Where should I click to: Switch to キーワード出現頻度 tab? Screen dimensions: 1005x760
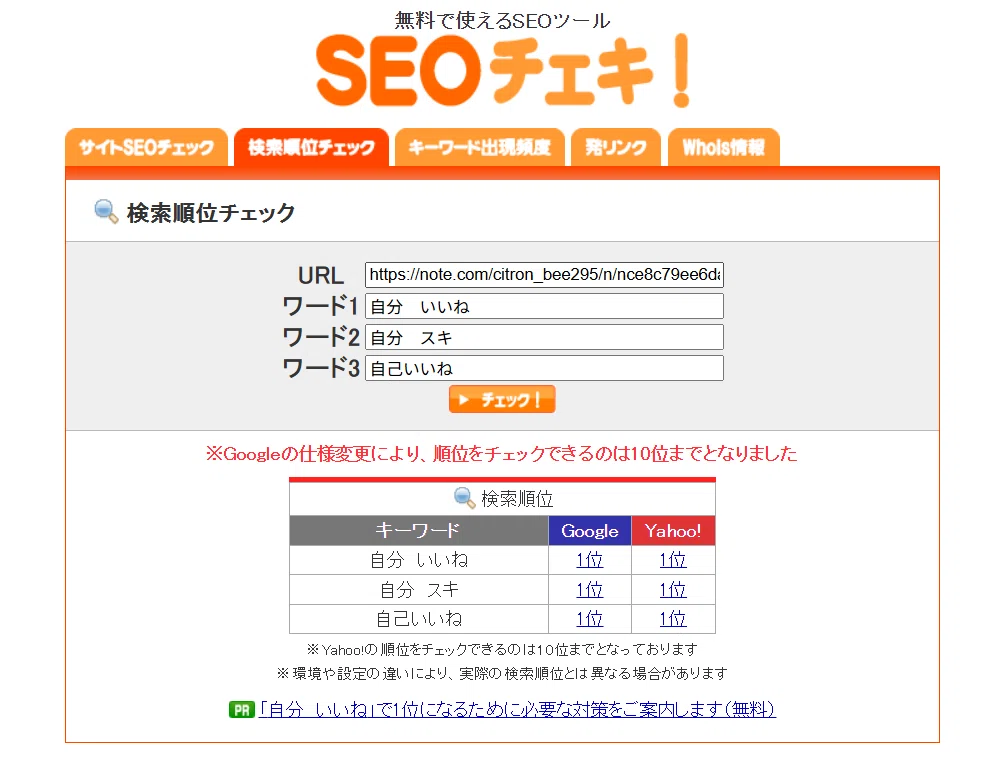(x=479, y=147)
